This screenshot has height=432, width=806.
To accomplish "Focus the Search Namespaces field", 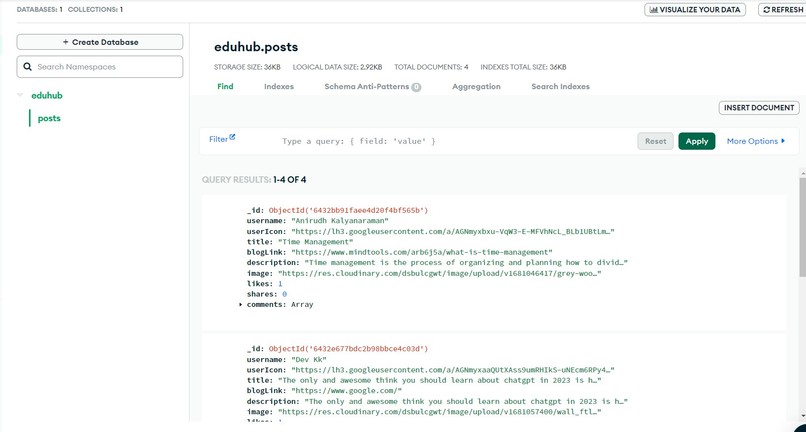I will [x=100, y=67].
